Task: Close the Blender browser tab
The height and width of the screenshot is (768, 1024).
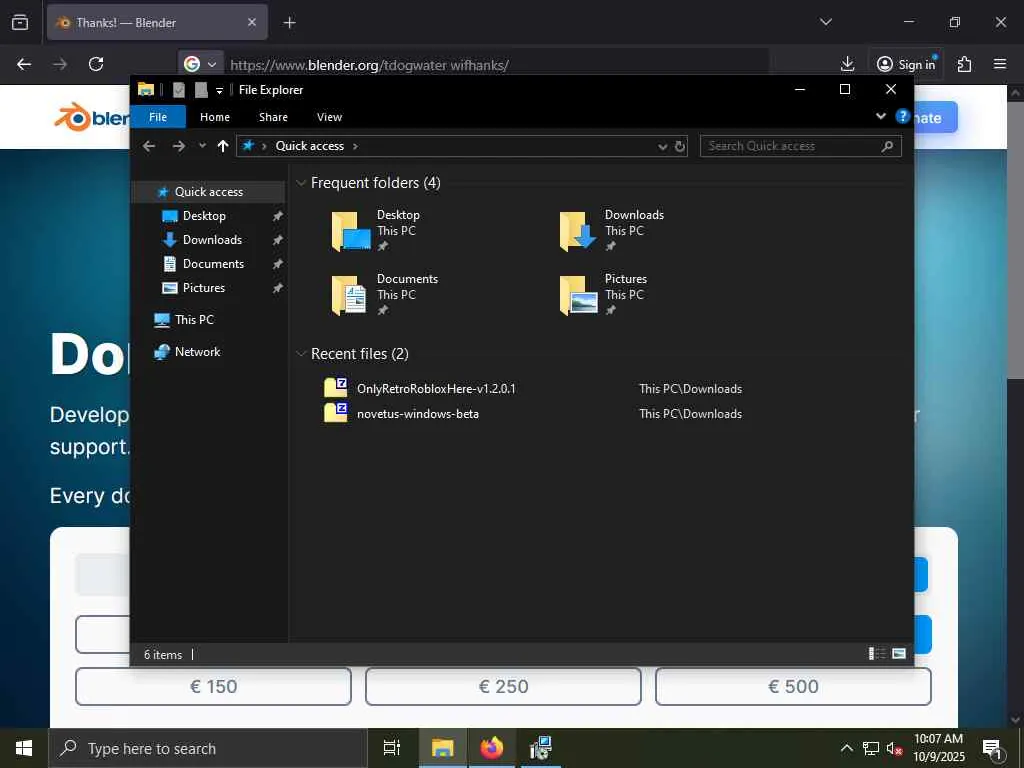Action: click(x=252, y=23)
